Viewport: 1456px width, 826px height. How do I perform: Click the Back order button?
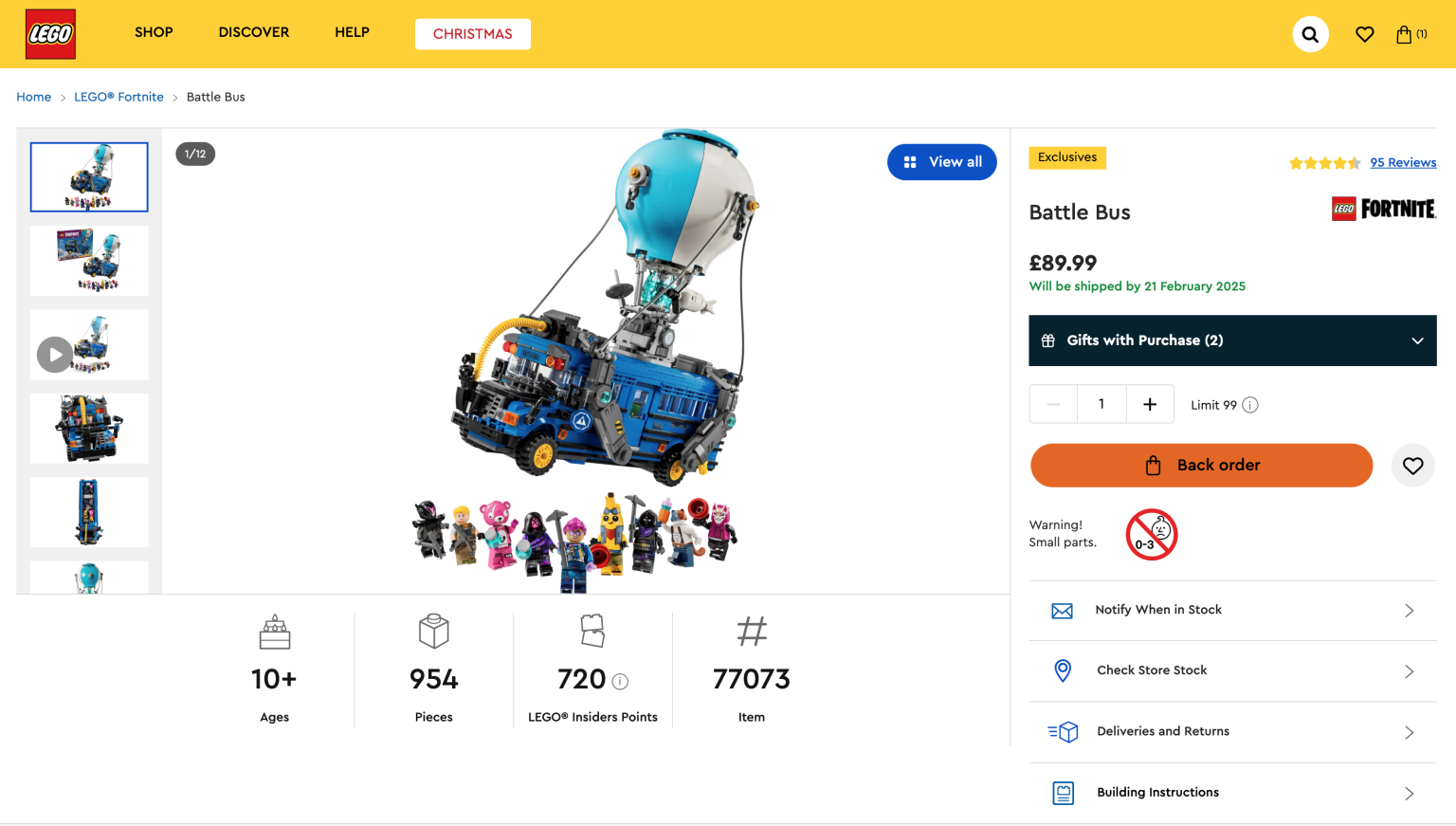click(x=1201, y=466)
